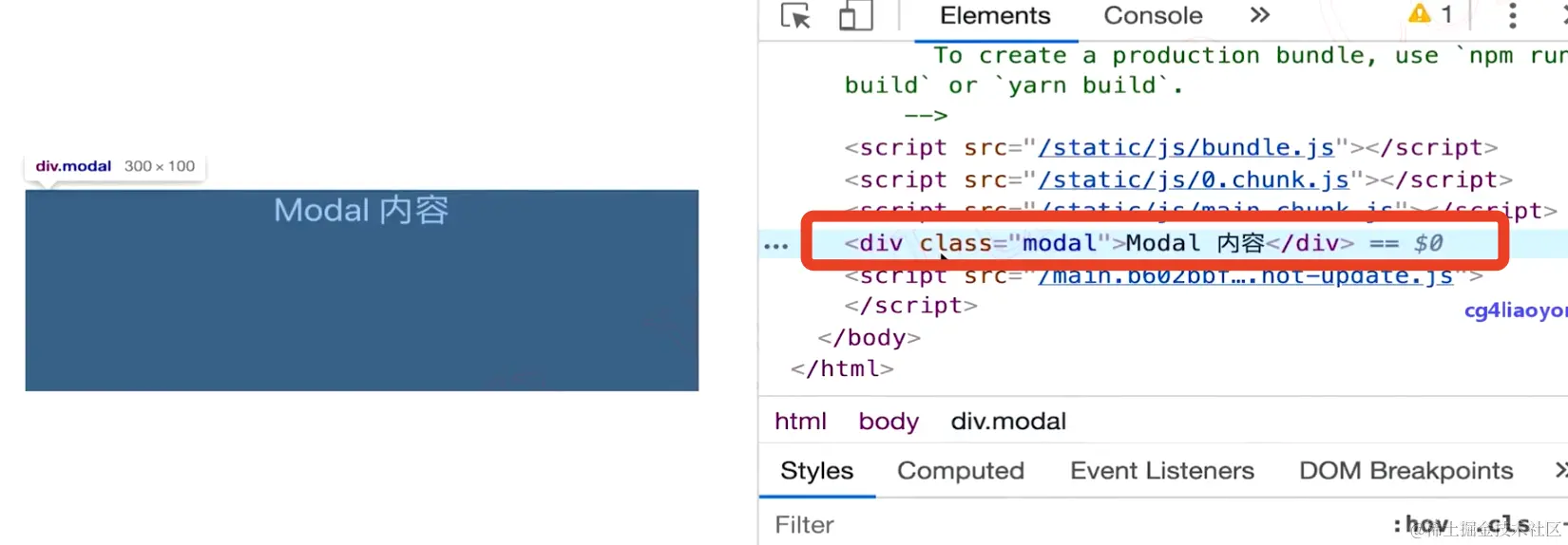Screen dimensions: 1568x545
Task: Select the div.modal 300 × 100 tooltip label
Action: (115, 166)
